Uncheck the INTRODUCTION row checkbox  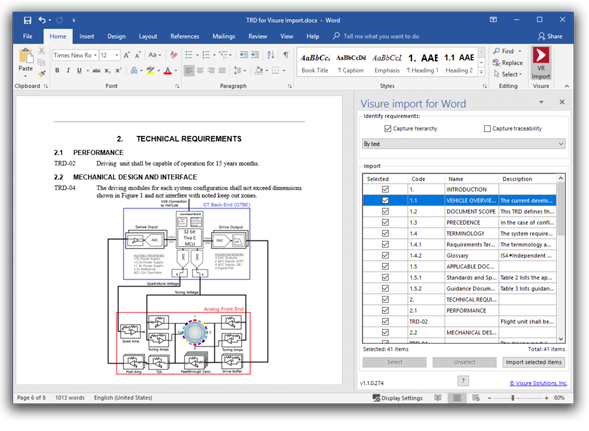pyautogui.click(x=385, y=189)
